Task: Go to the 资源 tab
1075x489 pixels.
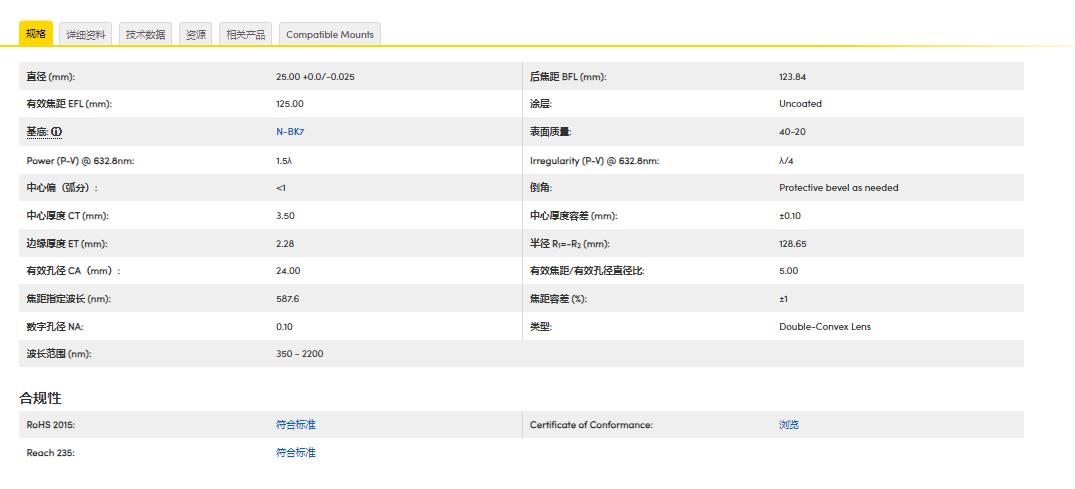Action: coord(196,34)
